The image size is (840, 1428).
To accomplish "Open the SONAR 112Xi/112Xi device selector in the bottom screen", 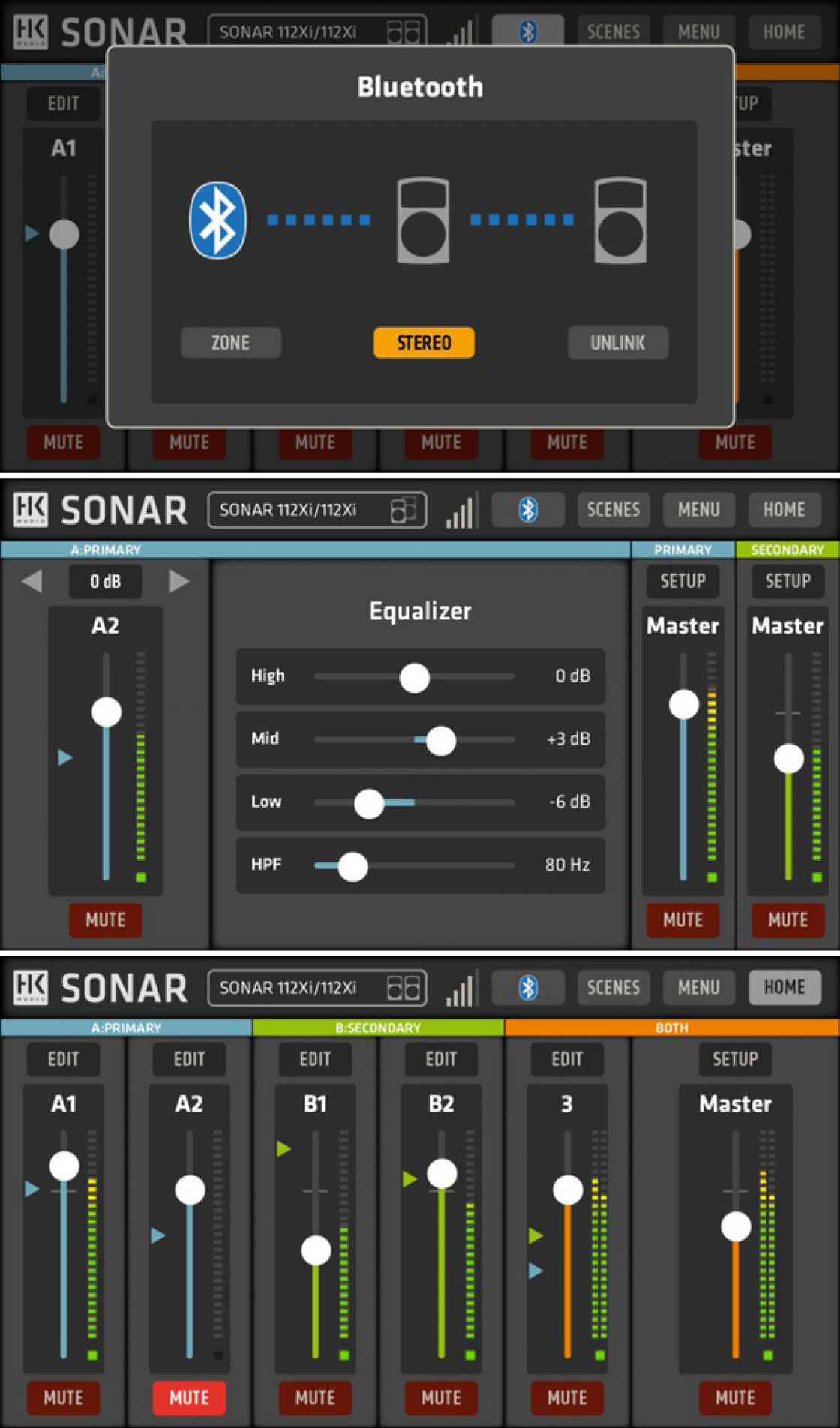I will 317,988.
